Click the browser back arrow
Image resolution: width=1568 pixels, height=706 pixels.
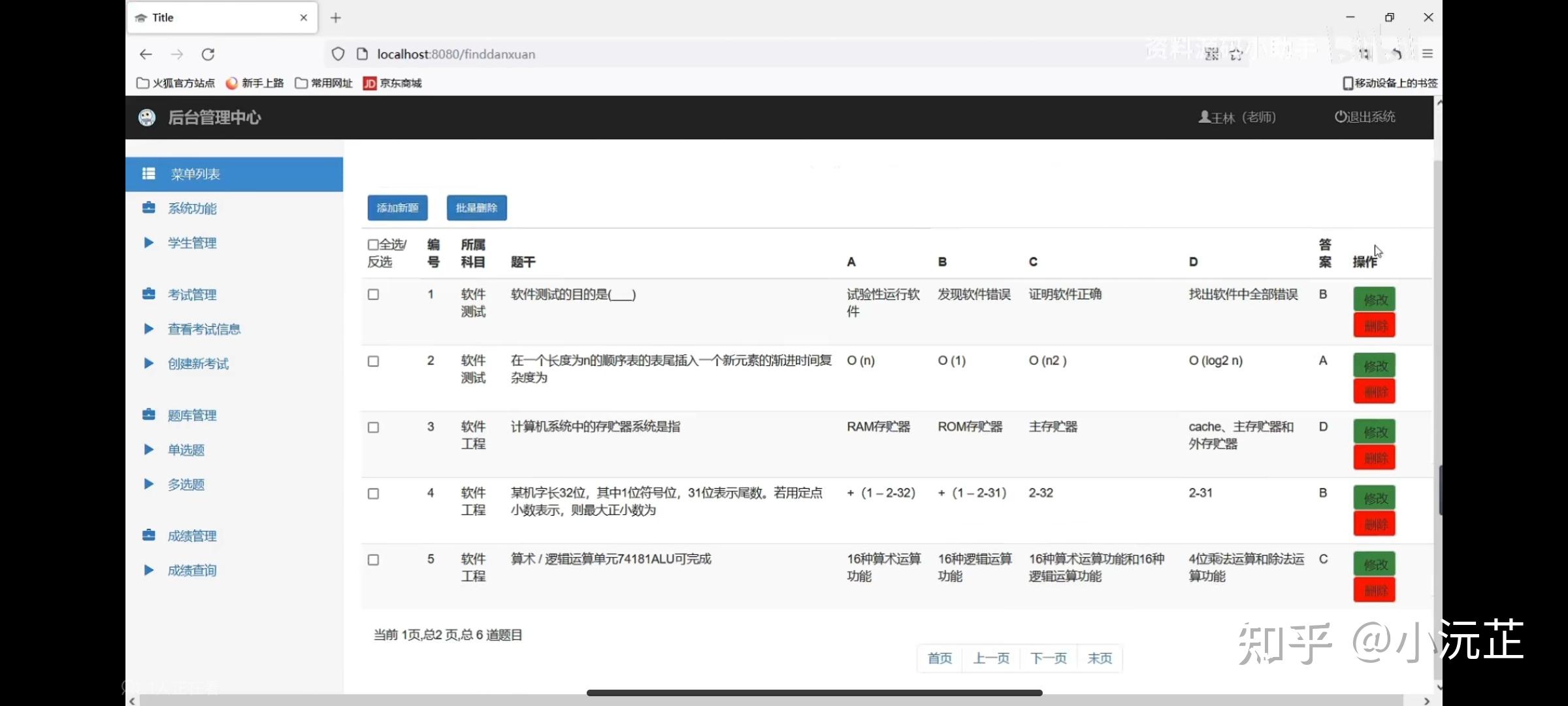pyautogui.click(x=146, y=54)
